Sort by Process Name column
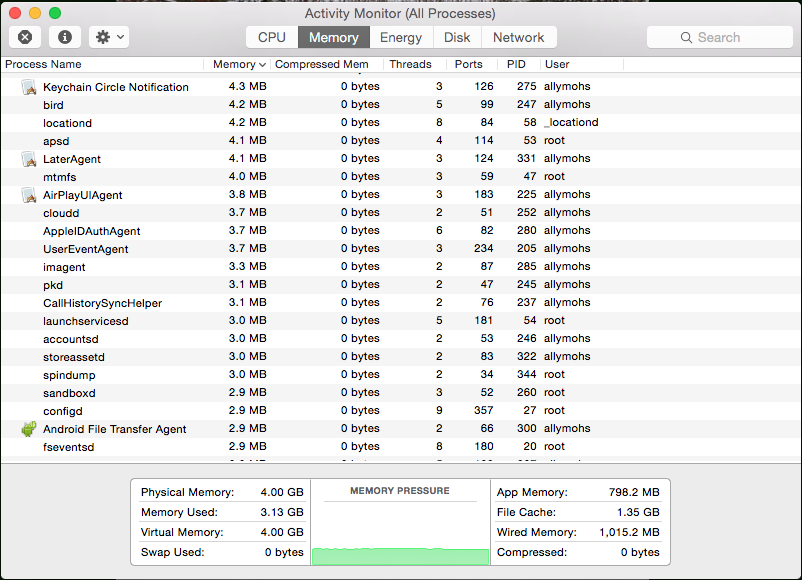The image size is (802, 580). point(102,64)
